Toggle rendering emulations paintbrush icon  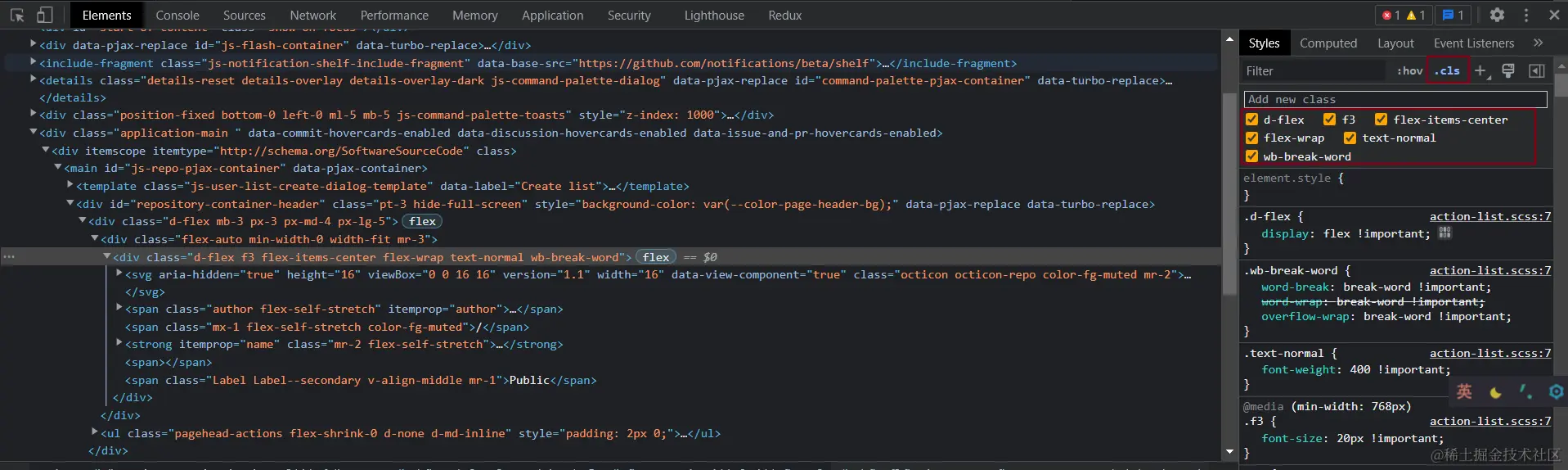(x=1508, y=71)
